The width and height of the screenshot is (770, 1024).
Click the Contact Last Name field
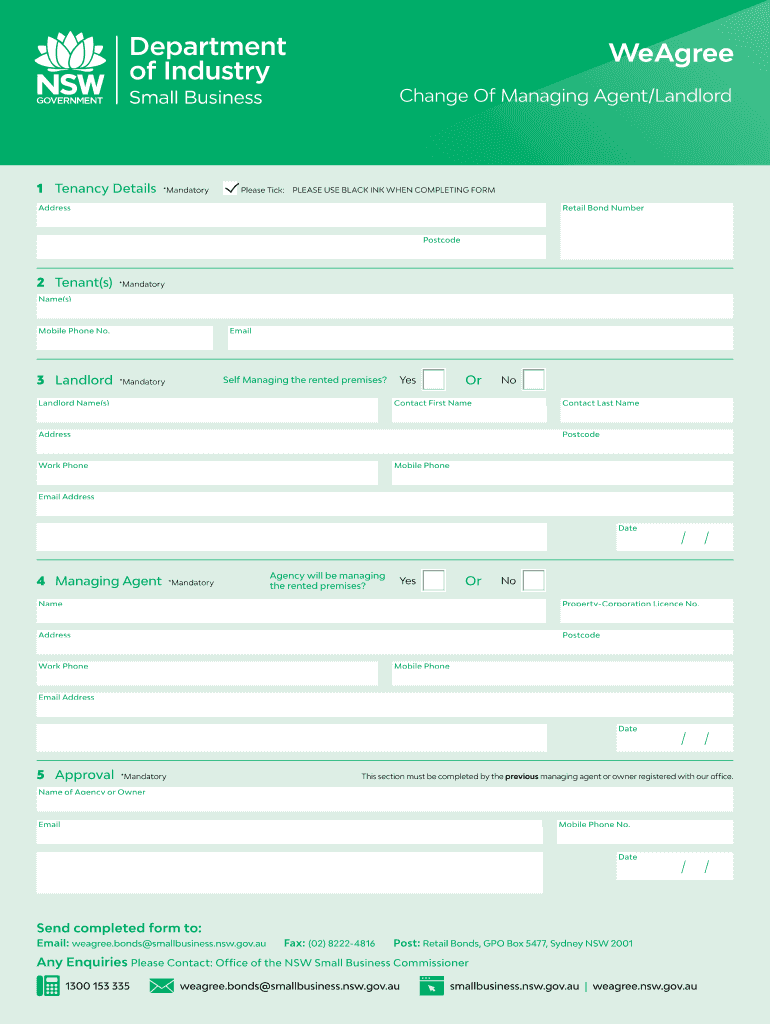(x=647, y=410)
